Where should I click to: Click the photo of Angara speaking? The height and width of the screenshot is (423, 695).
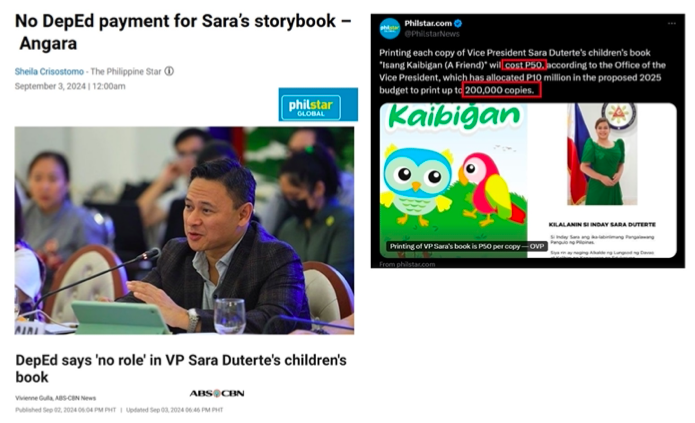pyautogui.click(x=184, y=231)
